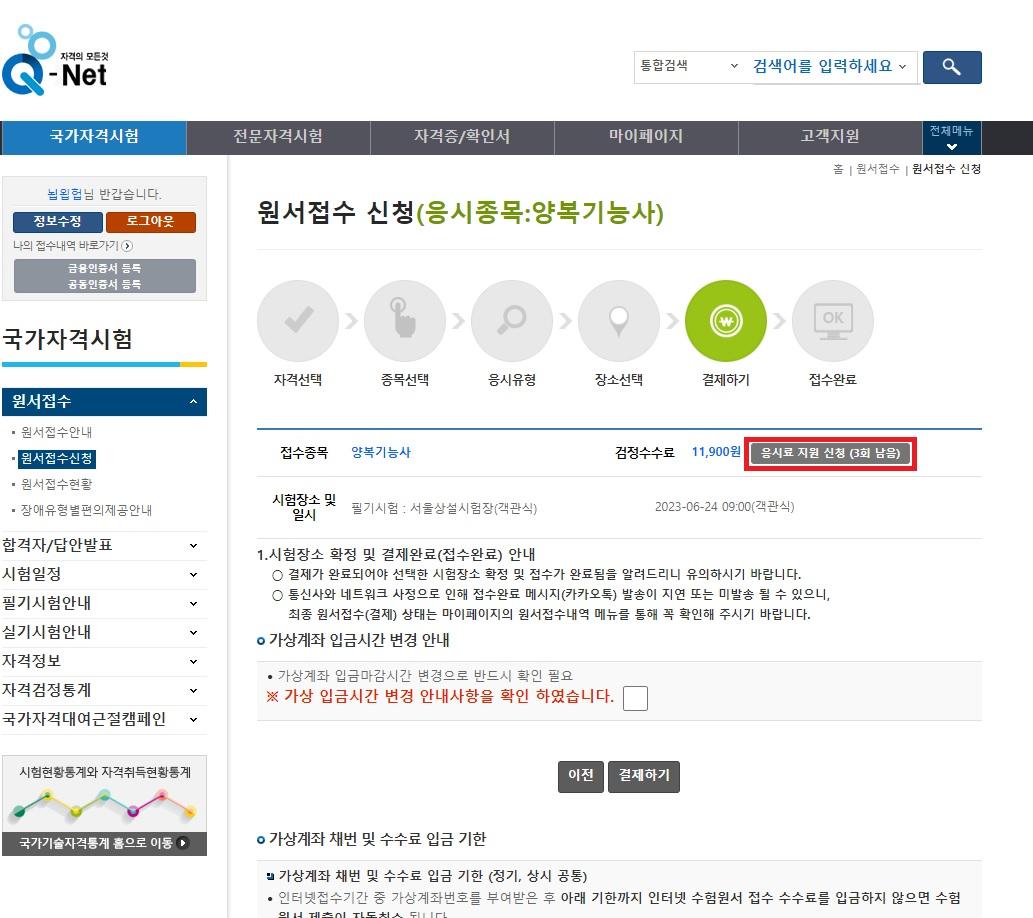Click the 응시유형 magnifier step icon
The height and width of the screenshot is (918, 1033).
pyautogui.click(x=511, y=321)
